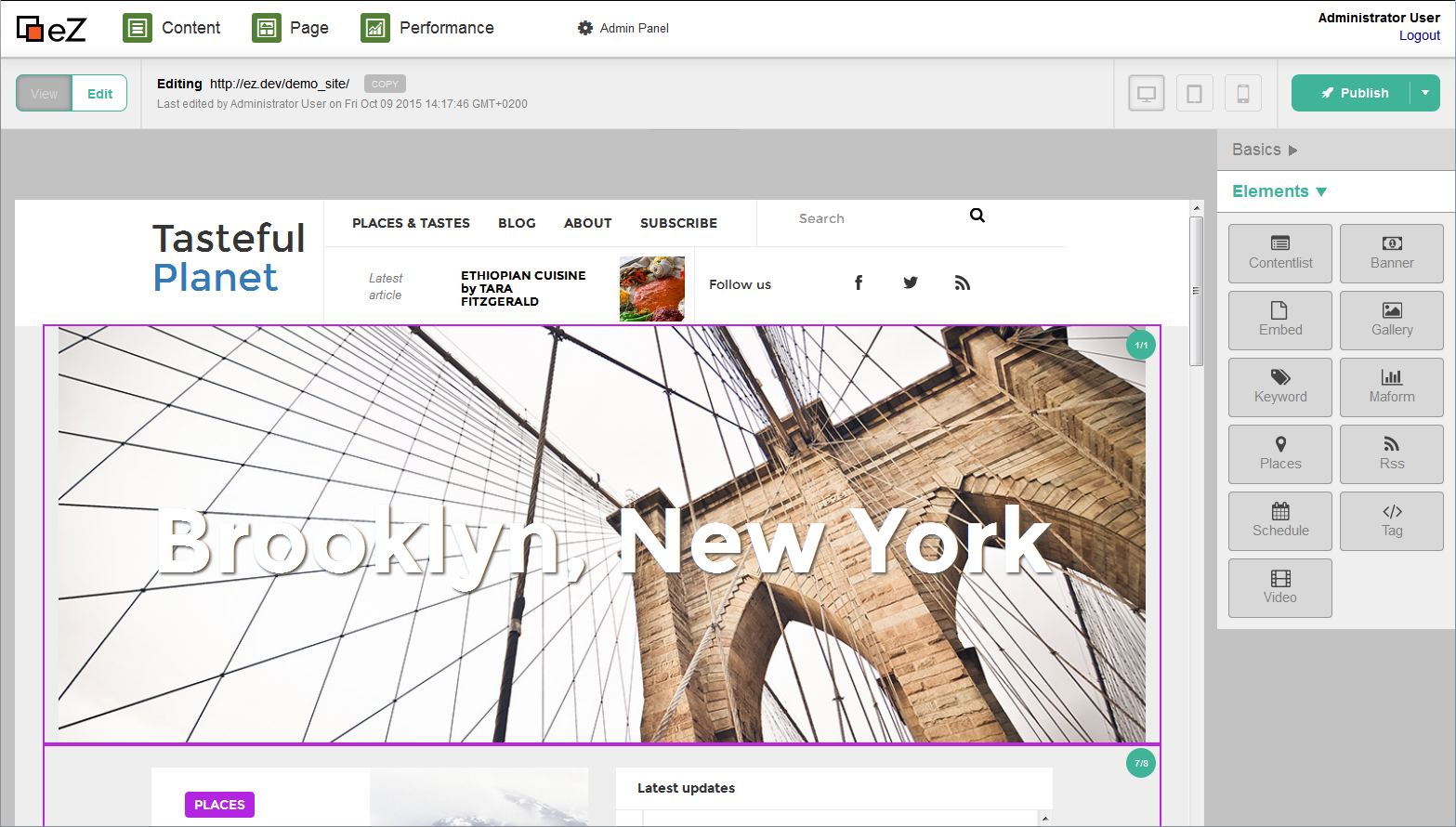
Task: Click the PLACES category label
Action: tap(219, 805)
